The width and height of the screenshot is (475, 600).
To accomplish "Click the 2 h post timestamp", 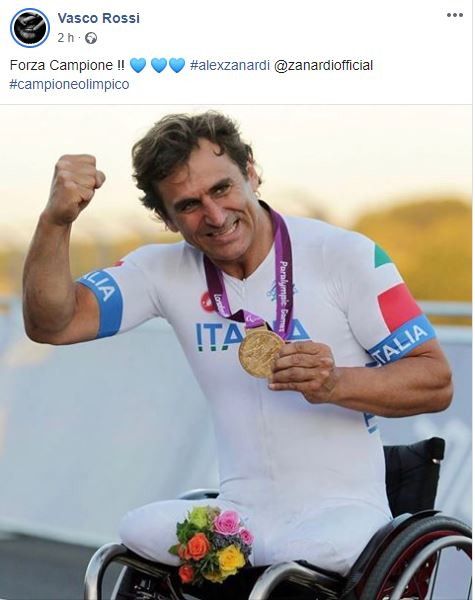I will (65, 38).
